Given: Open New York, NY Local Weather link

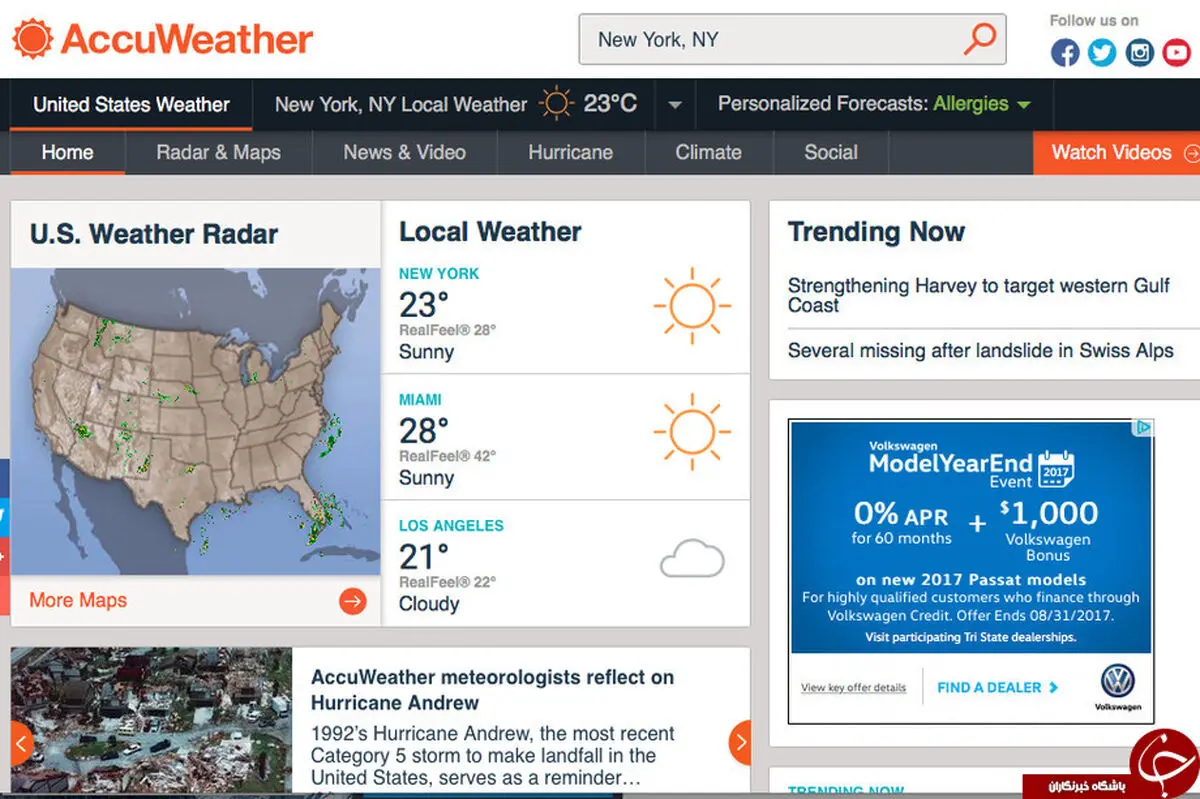Looking at the screenshot, I should pyautogui.click(x=401, y=104).
